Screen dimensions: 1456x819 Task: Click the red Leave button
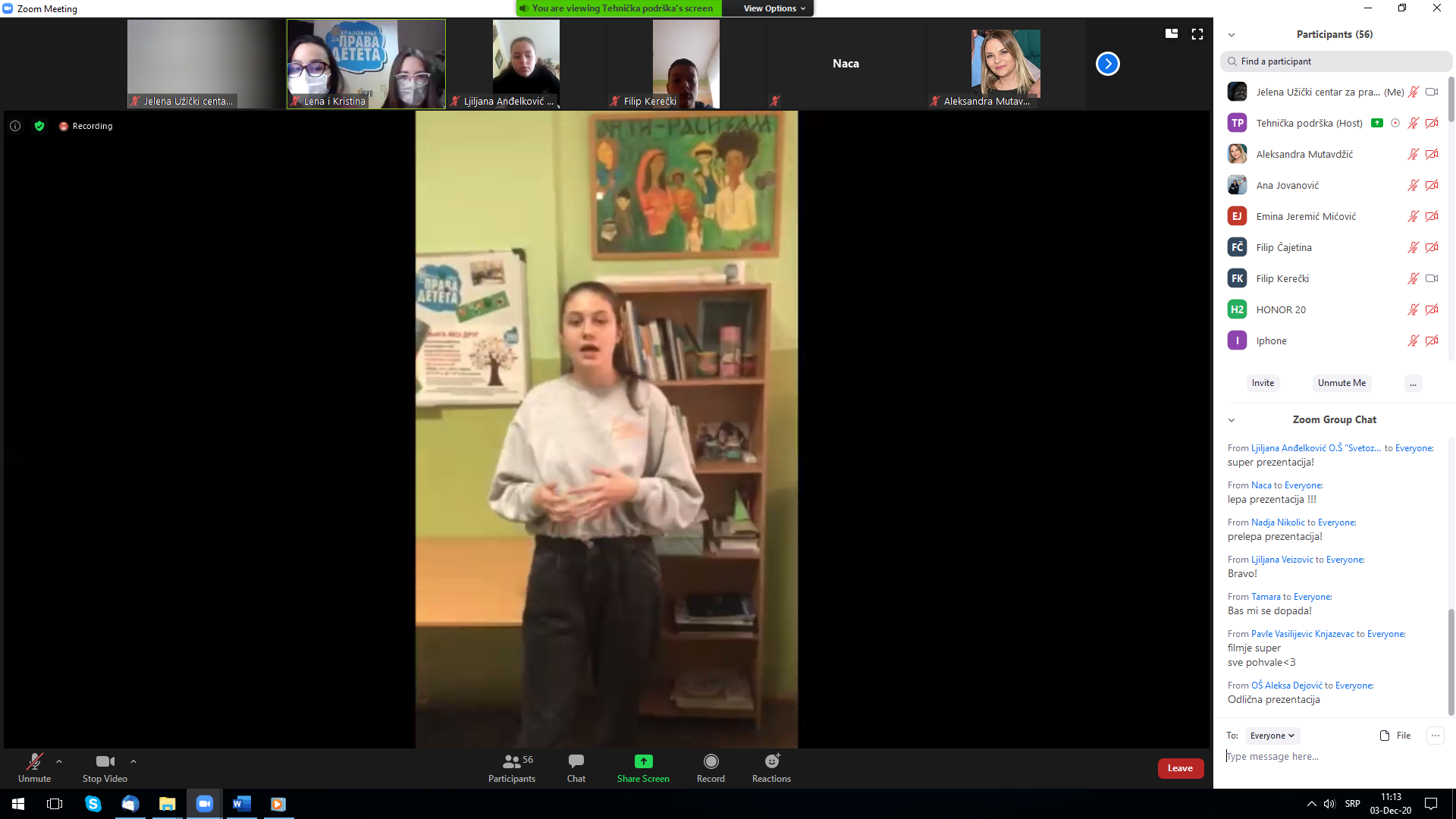click(x=1180, y=768)
